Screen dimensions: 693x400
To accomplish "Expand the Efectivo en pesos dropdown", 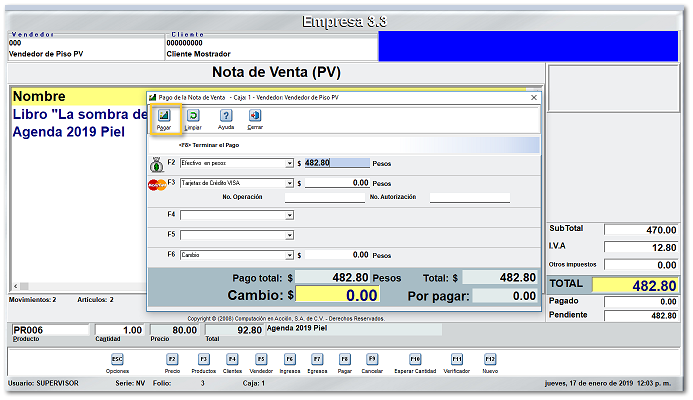I will pos(289,162).
